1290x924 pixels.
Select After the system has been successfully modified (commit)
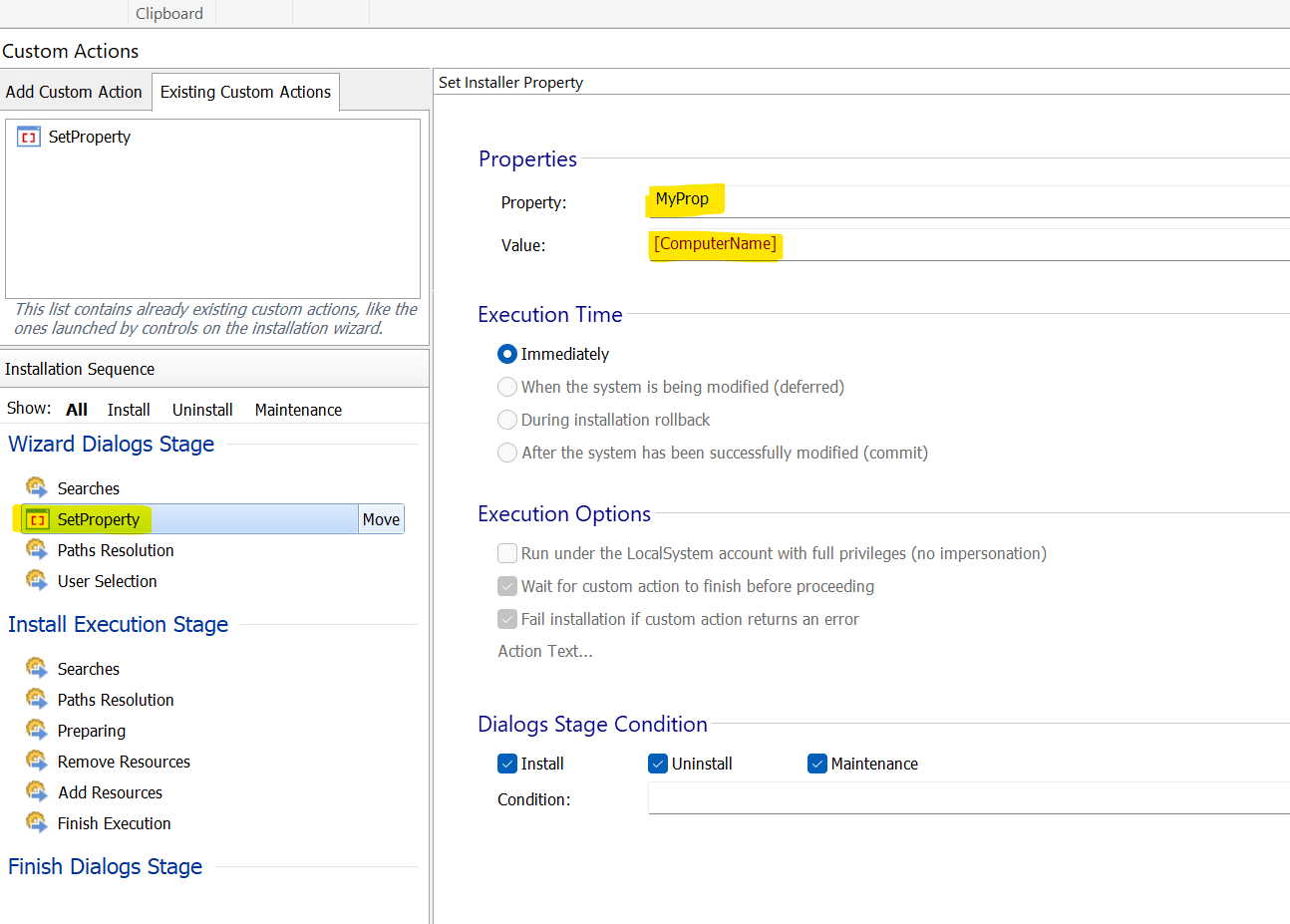coord(507,453)
